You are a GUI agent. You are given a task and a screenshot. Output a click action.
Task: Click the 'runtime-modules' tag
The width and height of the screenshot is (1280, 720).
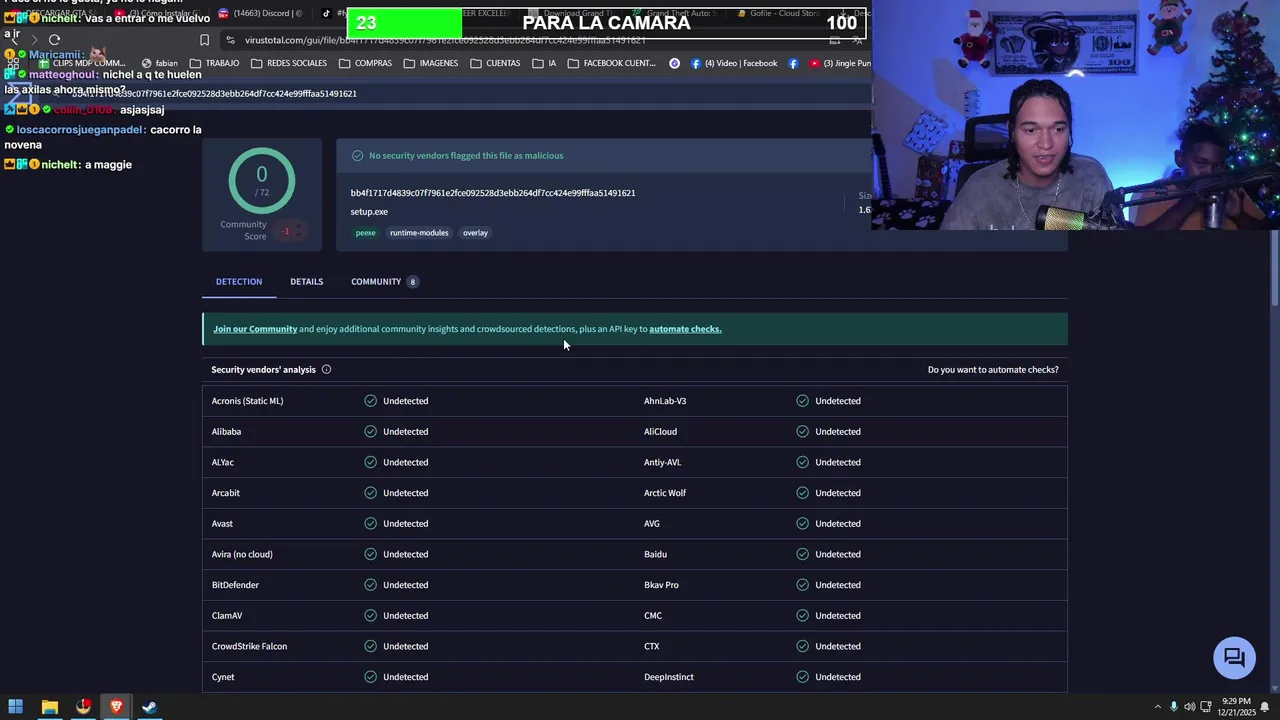pyautogui.click(x=419, y=233)
